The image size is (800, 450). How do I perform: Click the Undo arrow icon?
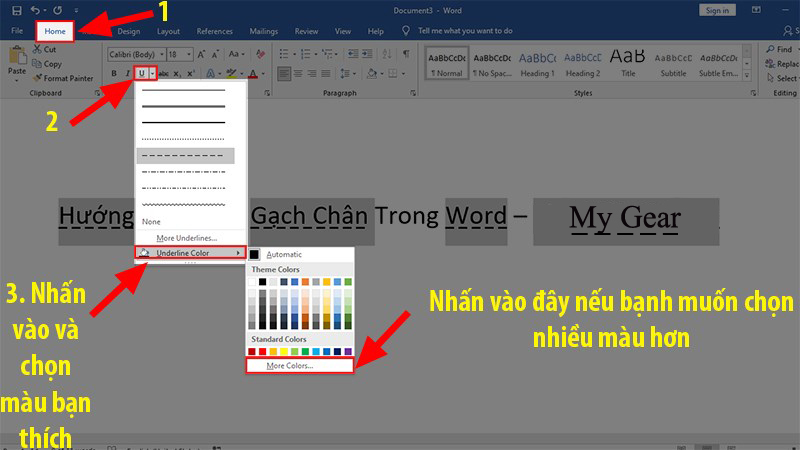click(x=35, y=10)
